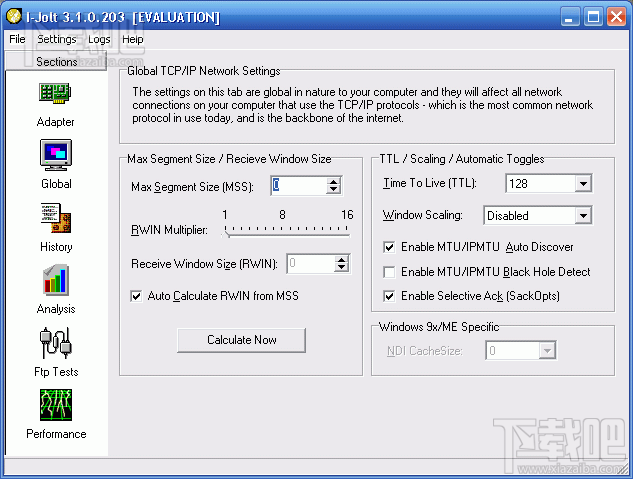Click the Calculate Now button
The image size is (633, 479).
coord(241,340)
